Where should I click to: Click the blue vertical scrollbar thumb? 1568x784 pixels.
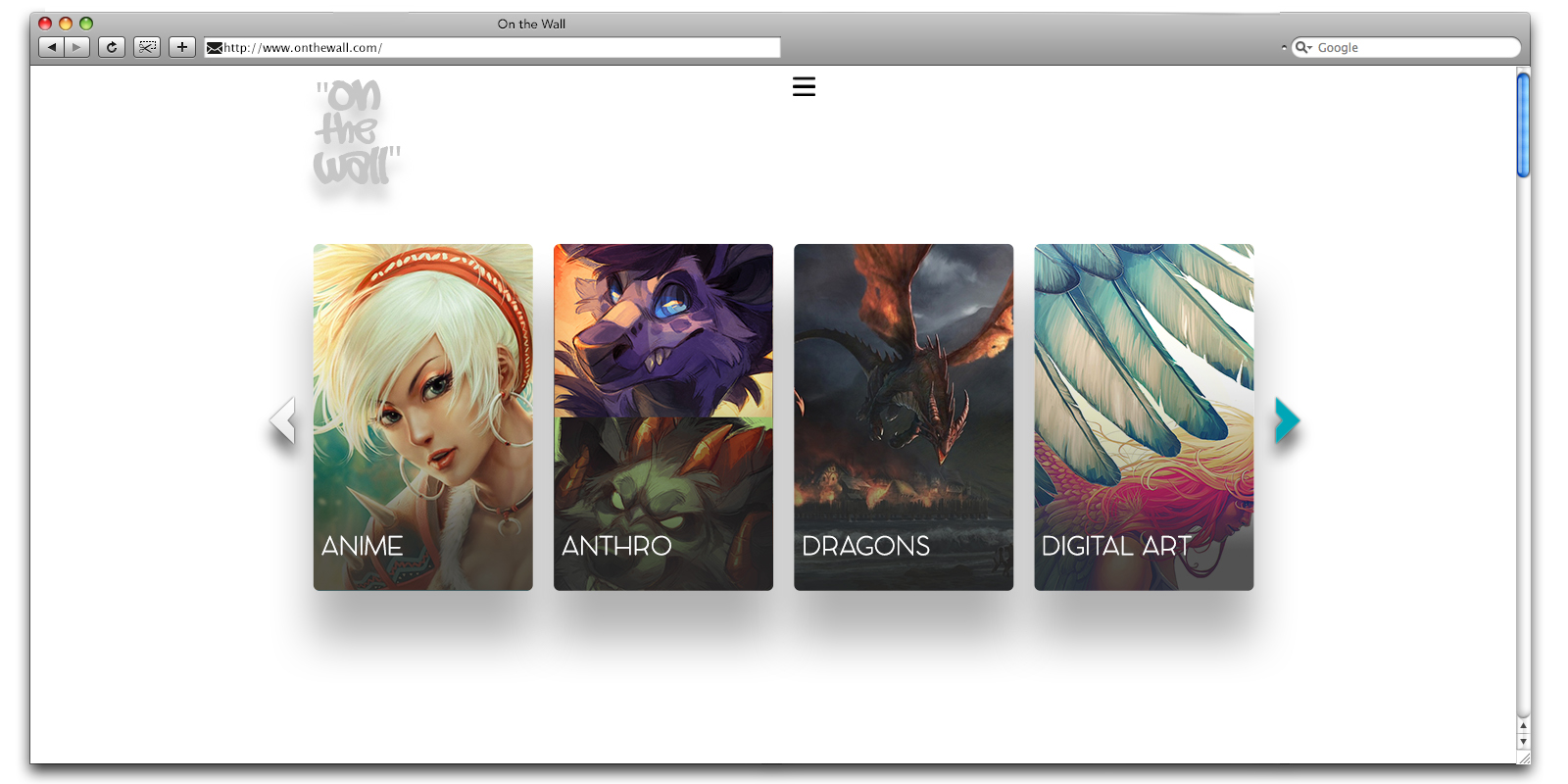1523,125
